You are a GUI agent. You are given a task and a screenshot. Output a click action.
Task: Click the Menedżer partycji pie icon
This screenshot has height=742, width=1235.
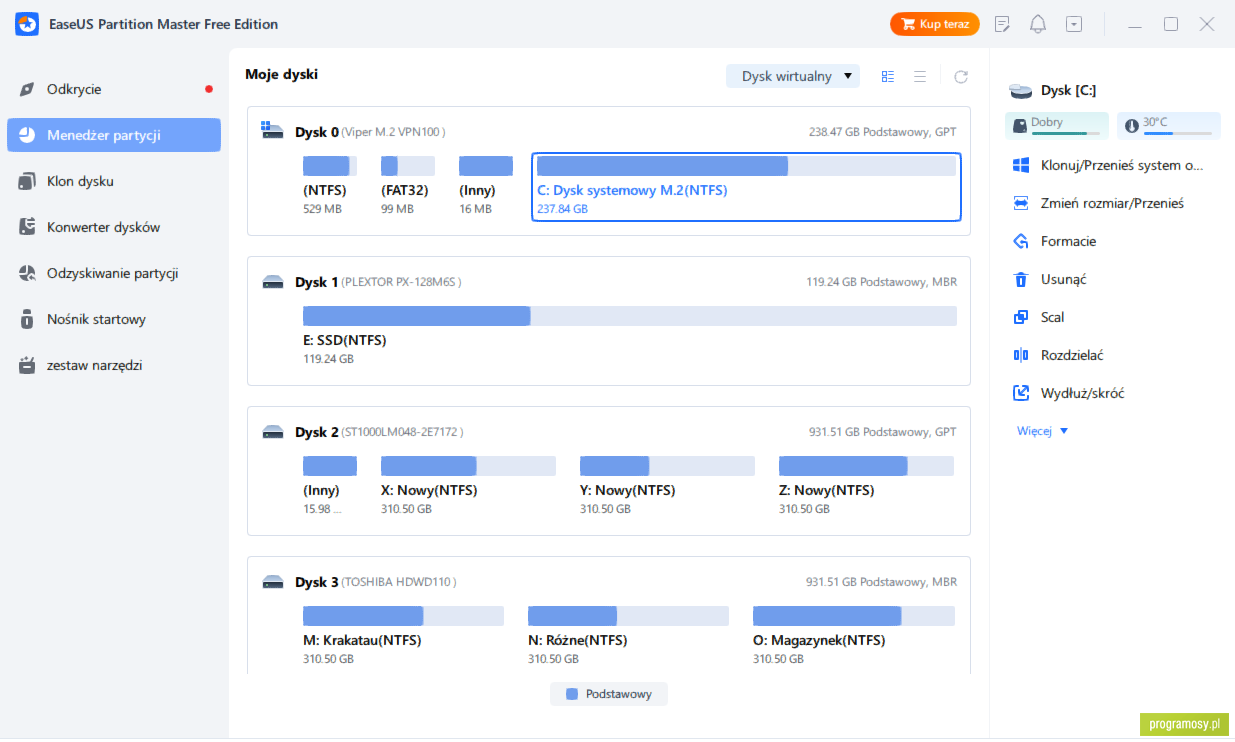(28, 135)
